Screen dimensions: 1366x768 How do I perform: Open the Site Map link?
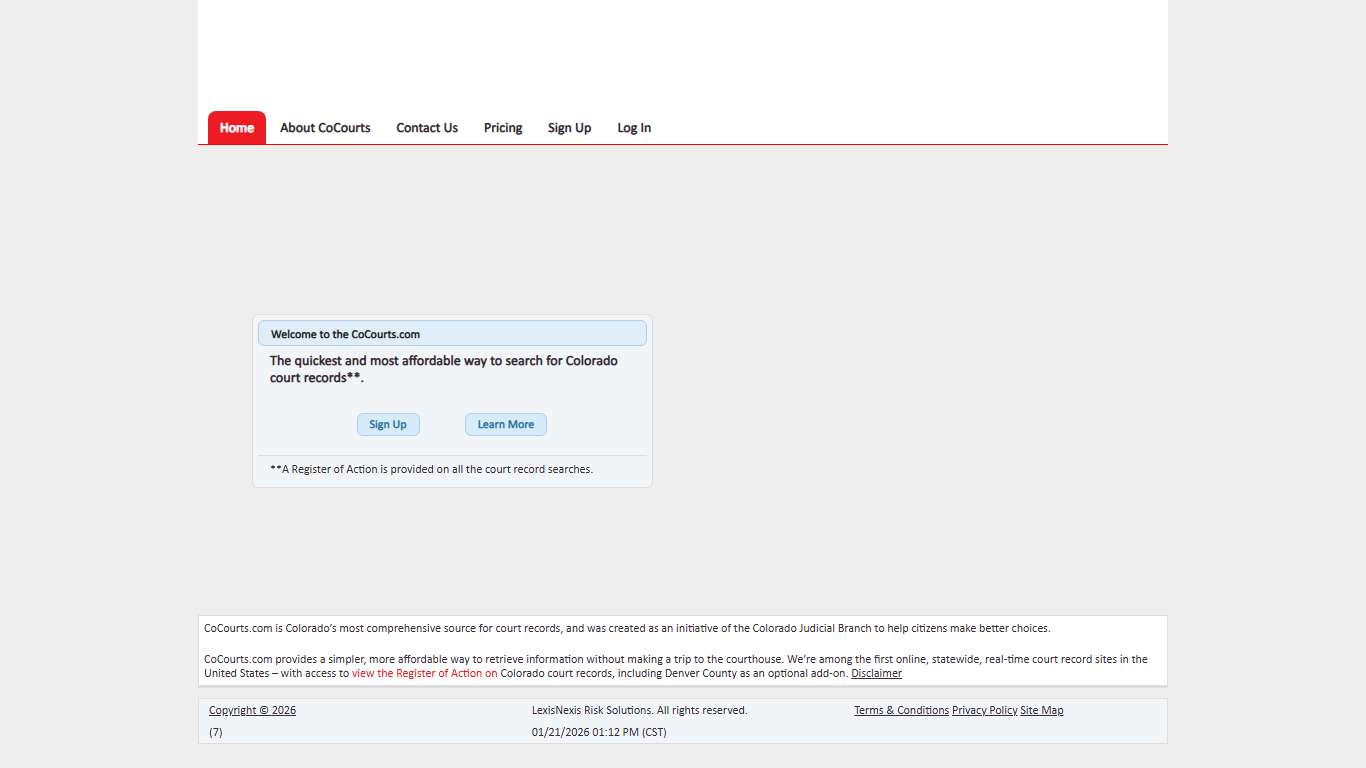1041,710
